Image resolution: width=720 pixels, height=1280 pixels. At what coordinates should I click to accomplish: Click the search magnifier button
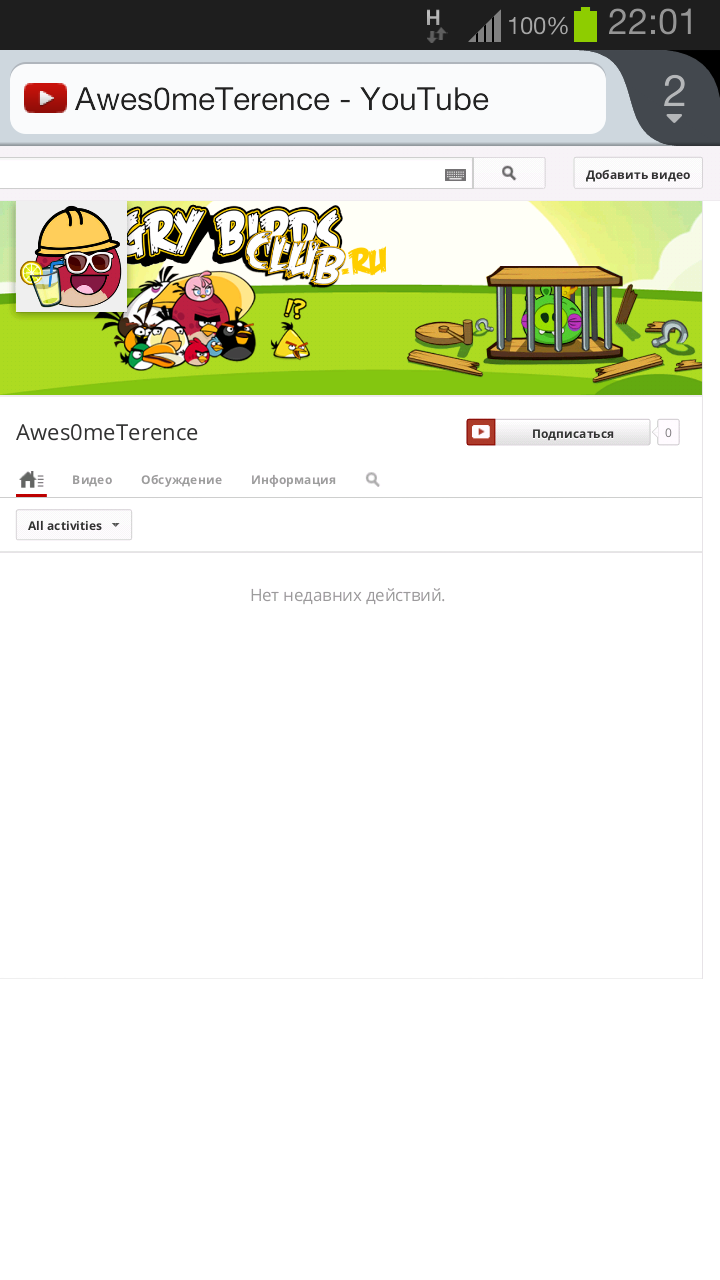pos(509,173)
